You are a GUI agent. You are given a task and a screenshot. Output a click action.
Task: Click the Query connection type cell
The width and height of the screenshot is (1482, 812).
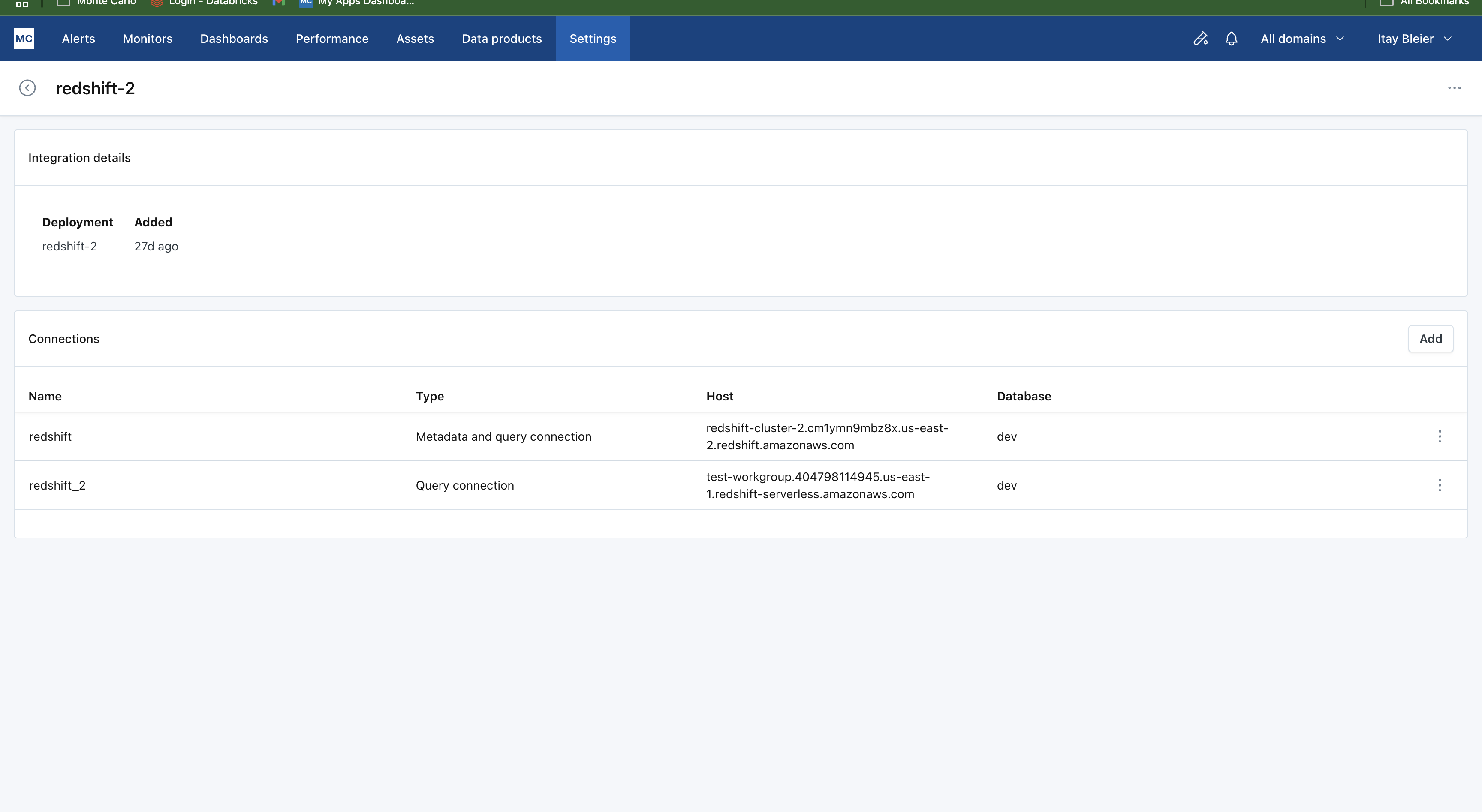(465, 485)
